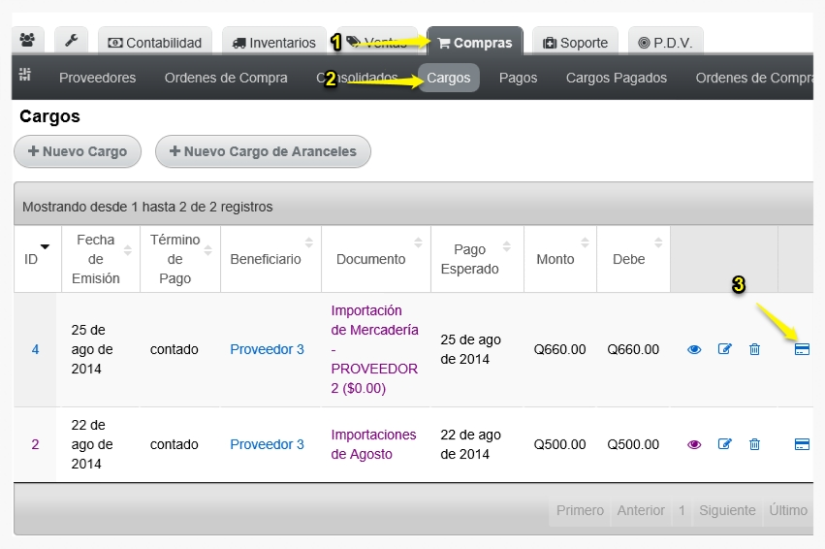The image size is (825, 549).
Task: Select the Compras tab
Action: (475, 42)
